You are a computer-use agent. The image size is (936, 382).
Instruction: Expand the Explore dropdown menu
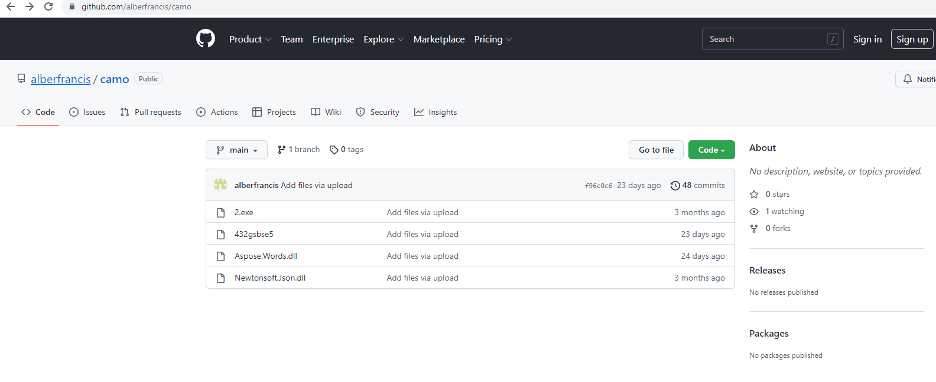(x=383, y=39)
